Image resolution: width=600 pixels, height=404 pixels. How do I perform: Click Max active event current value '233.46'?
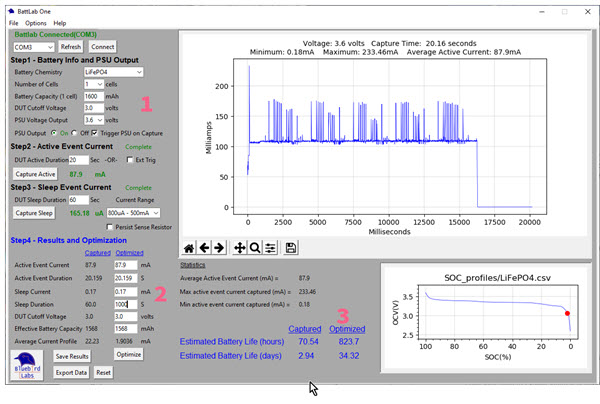tap(307, 292)
